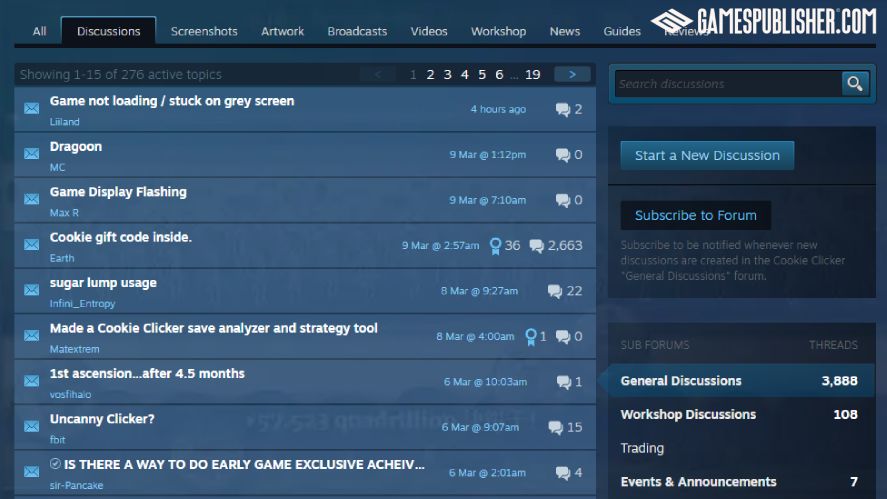Image resolution: width=887 pixels, height=499 pixels.
Task: Go to page 4 of topics
Action: 464,75
